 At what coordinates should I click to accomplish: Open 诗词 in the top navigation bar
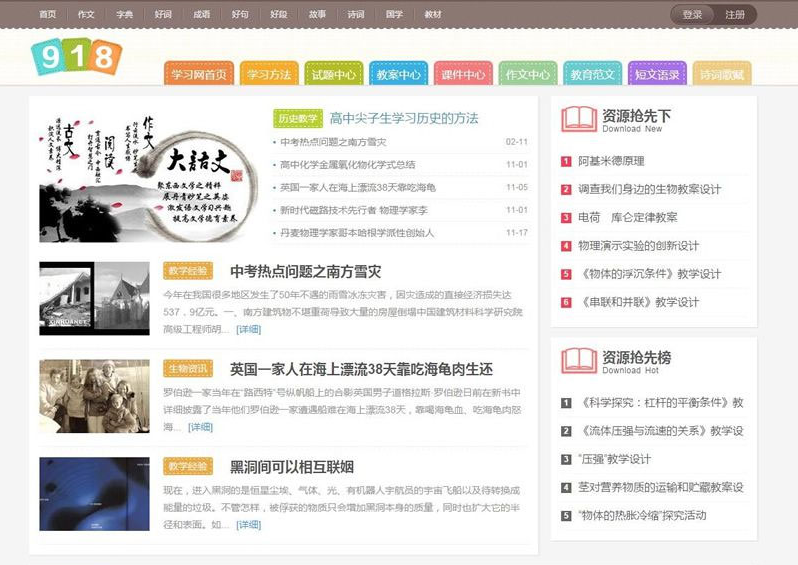pos(356,14)
